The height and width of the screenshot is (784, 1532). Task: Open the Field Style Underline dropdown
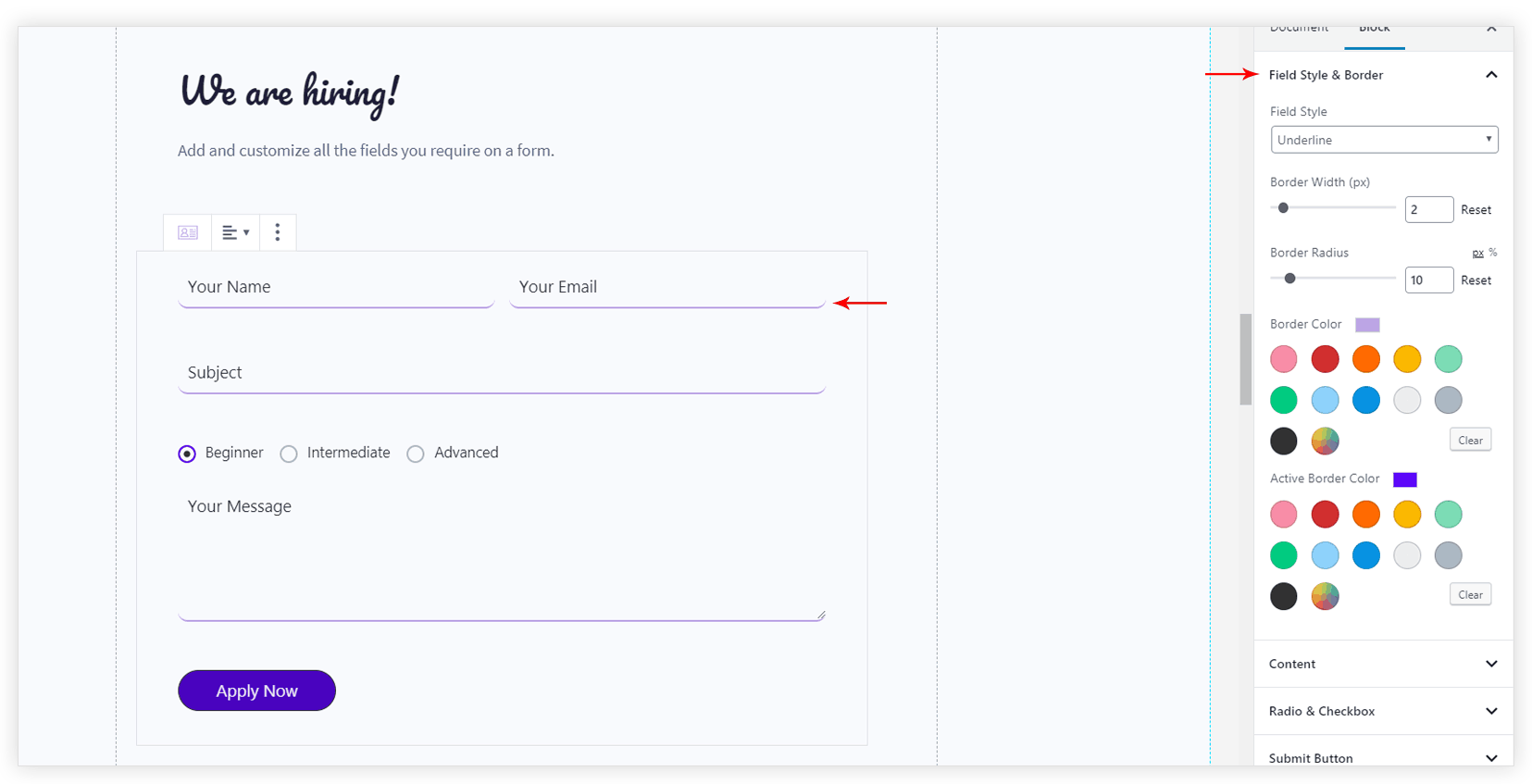pyautogui.click(x=1384, y=140)
